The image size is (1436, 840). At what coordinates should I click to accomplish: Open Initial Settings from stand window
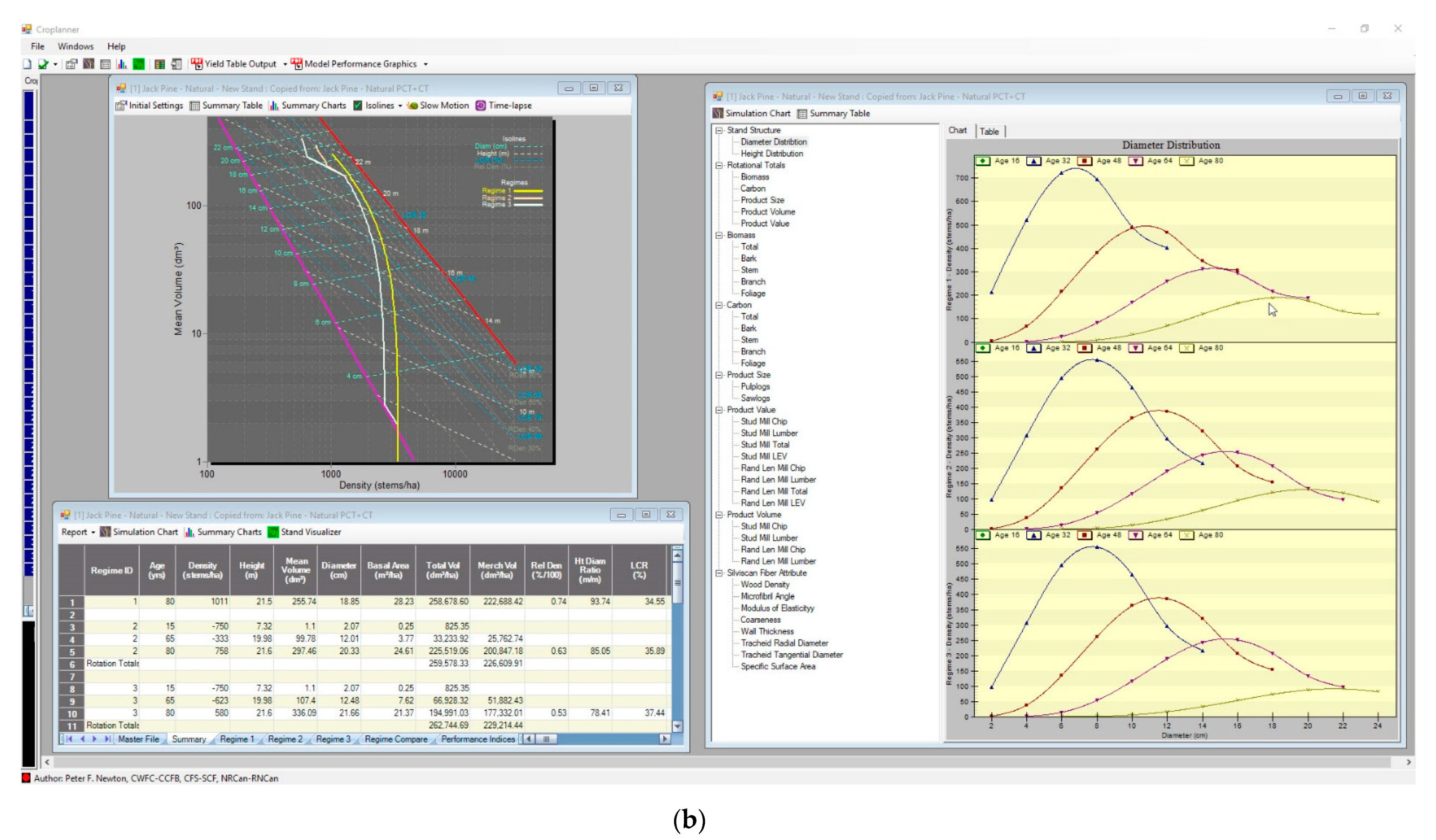click(149, 106)
